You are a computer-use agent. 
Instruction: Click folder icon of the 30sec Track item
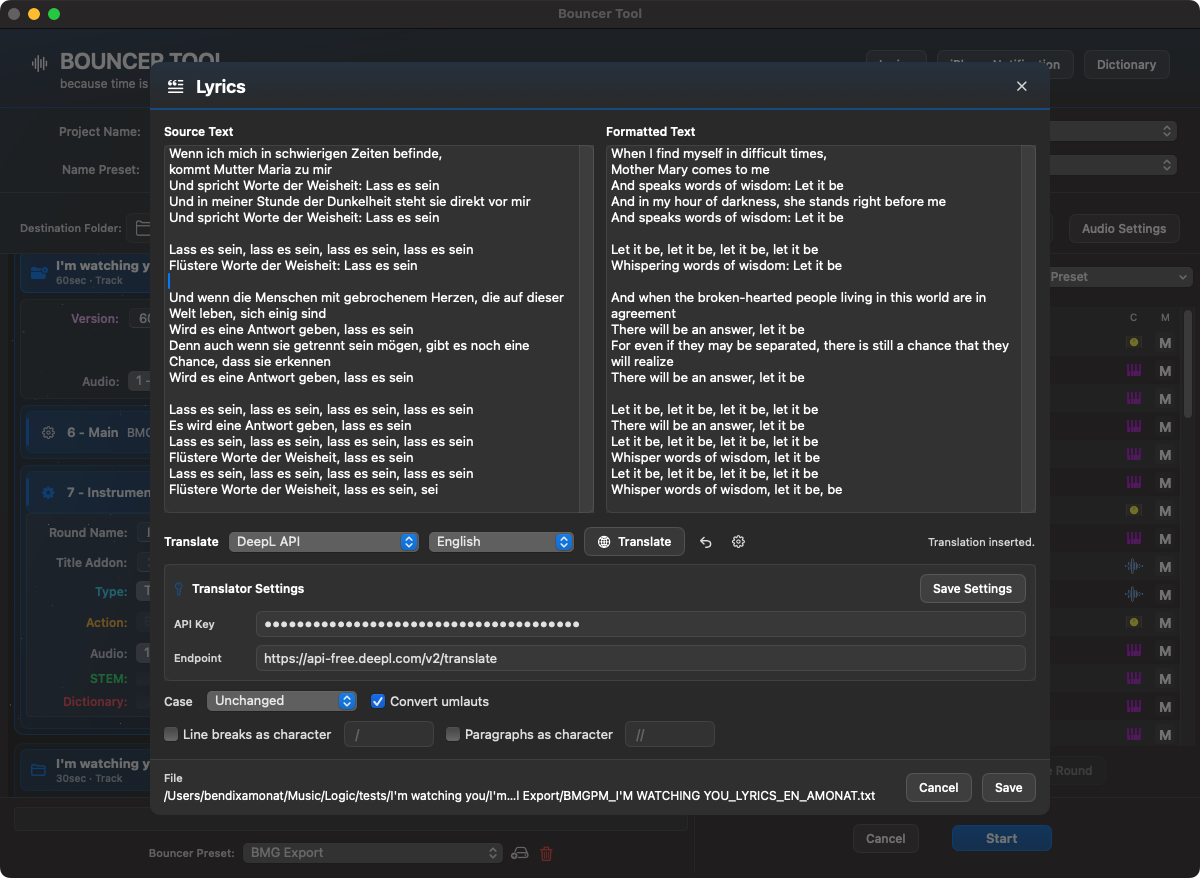pyautogui.click(x=39, y=770)
